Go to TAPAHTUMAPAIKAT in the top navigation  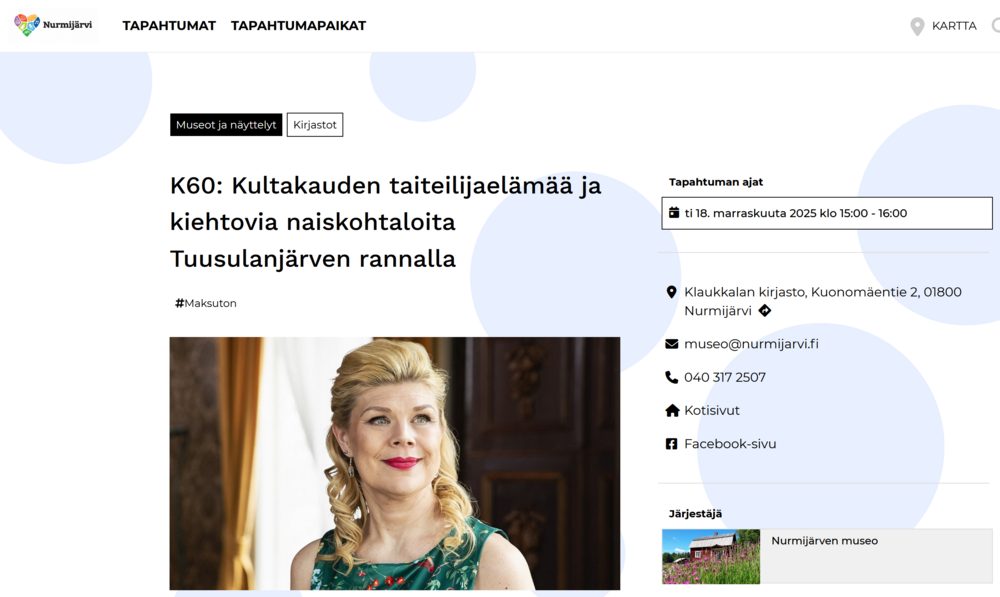[x=298, y=26]
